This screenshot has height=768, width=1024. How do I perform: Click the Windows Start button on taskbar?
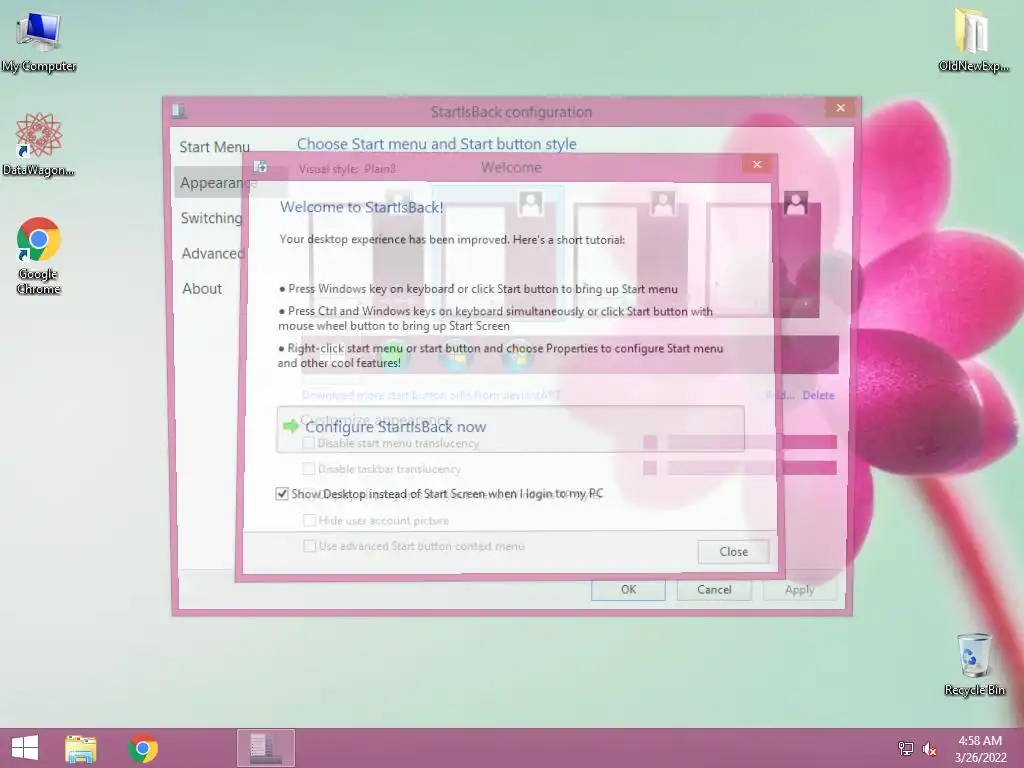point(25,748)
